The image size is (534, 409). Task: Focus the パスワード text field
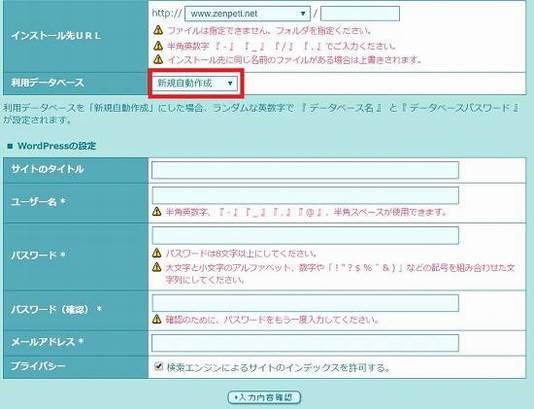305,235
